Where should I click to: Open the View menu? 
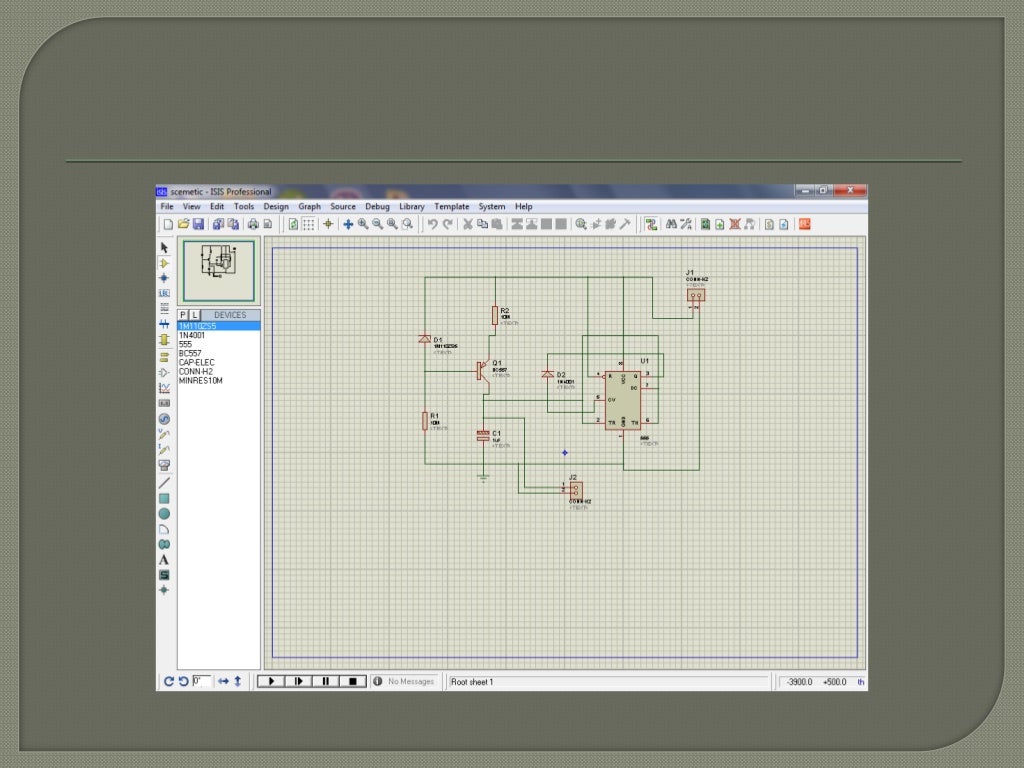pyautogui.click(x=191, y=206)
